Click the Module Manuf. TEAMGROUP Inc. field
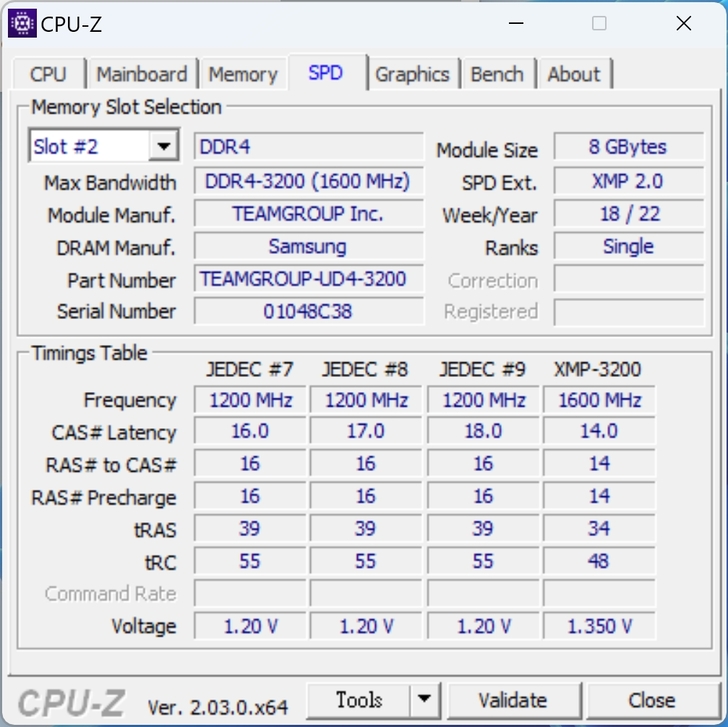The width and height of the screenshot is (728, 727). coord(309,214)
